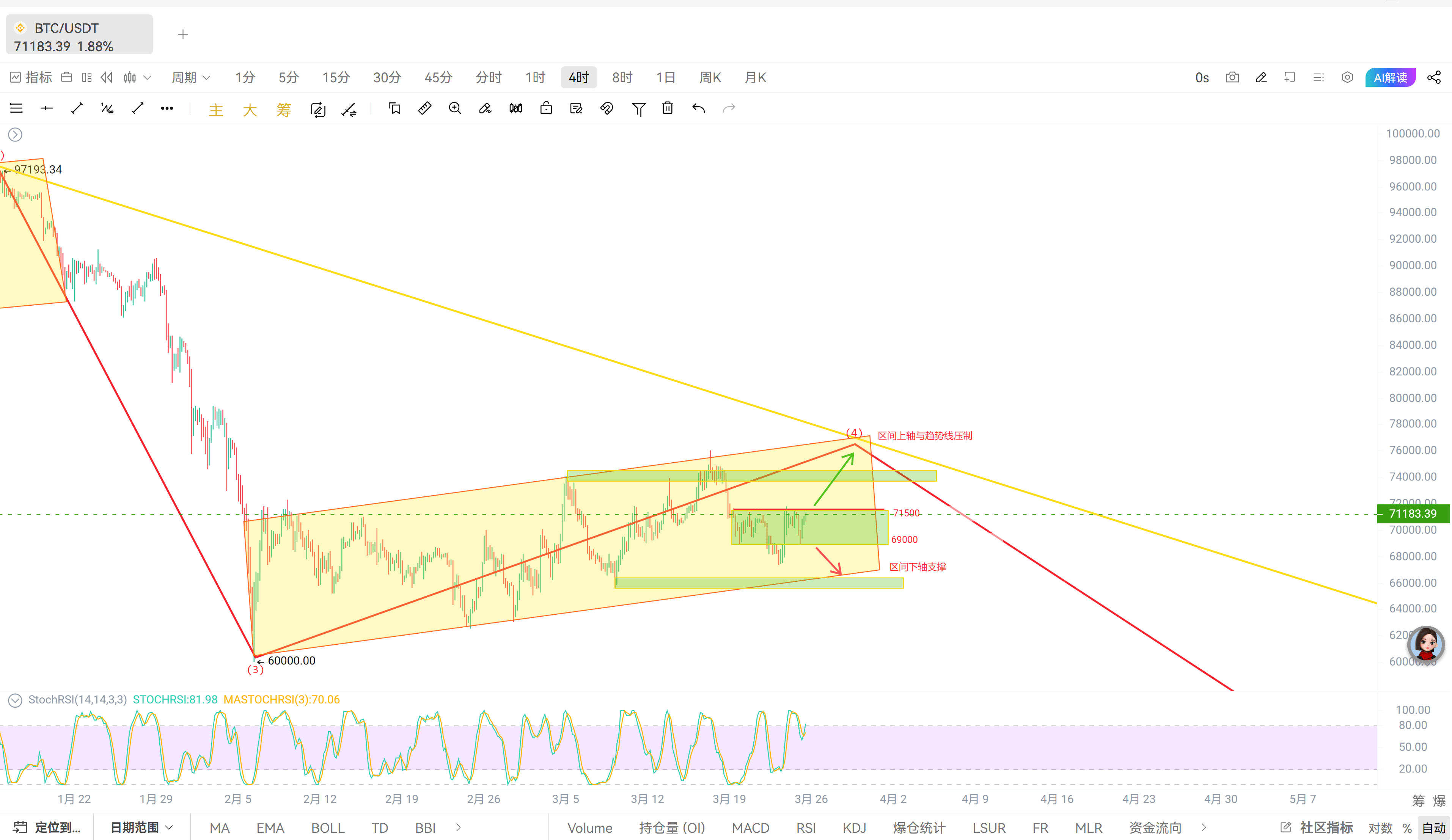Click the undo arrow icon
Screen dimensions: 1452x840
click(698, 108)
